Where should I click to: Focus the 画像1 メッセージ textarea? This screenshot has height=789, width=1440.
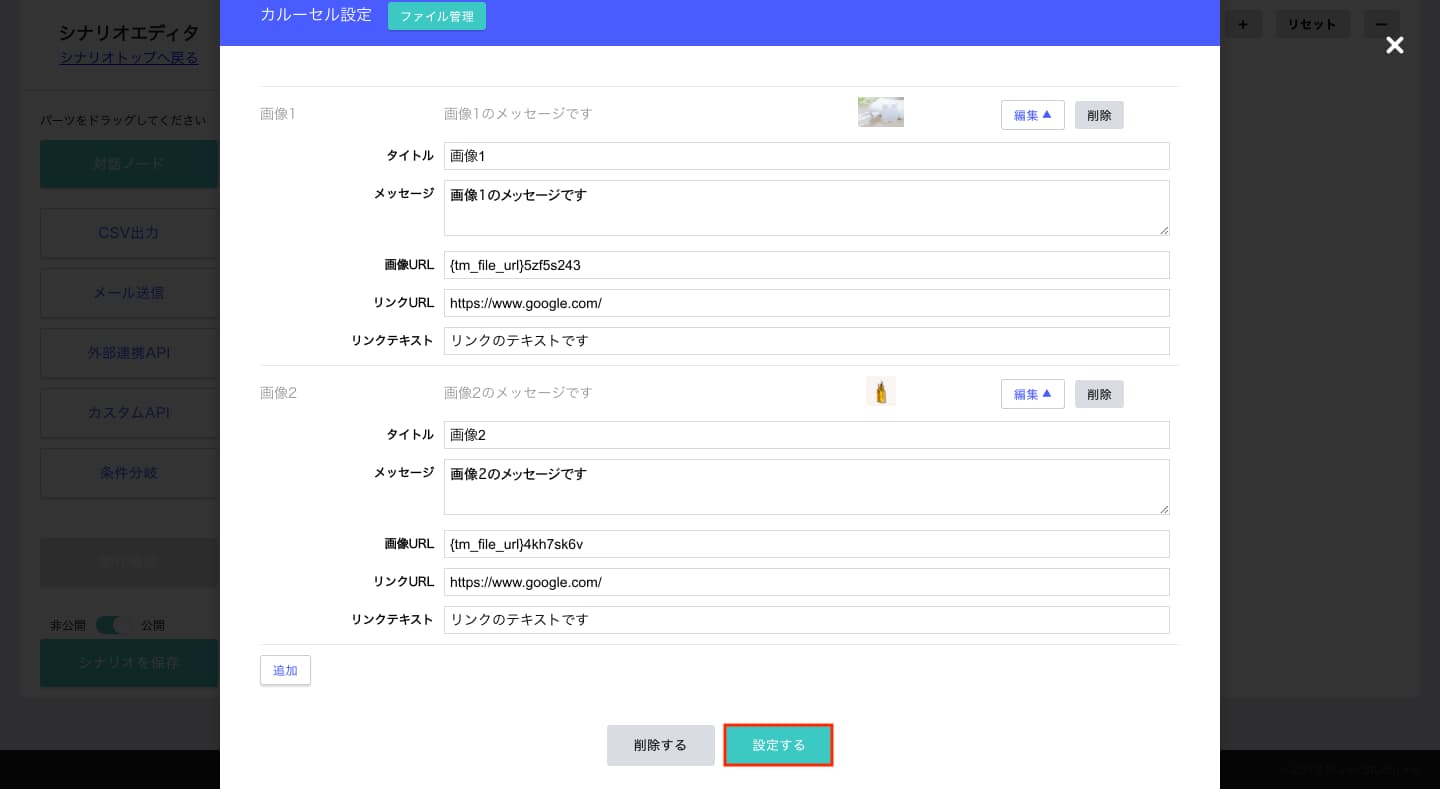pyautogui.click(x=807, y=208)
